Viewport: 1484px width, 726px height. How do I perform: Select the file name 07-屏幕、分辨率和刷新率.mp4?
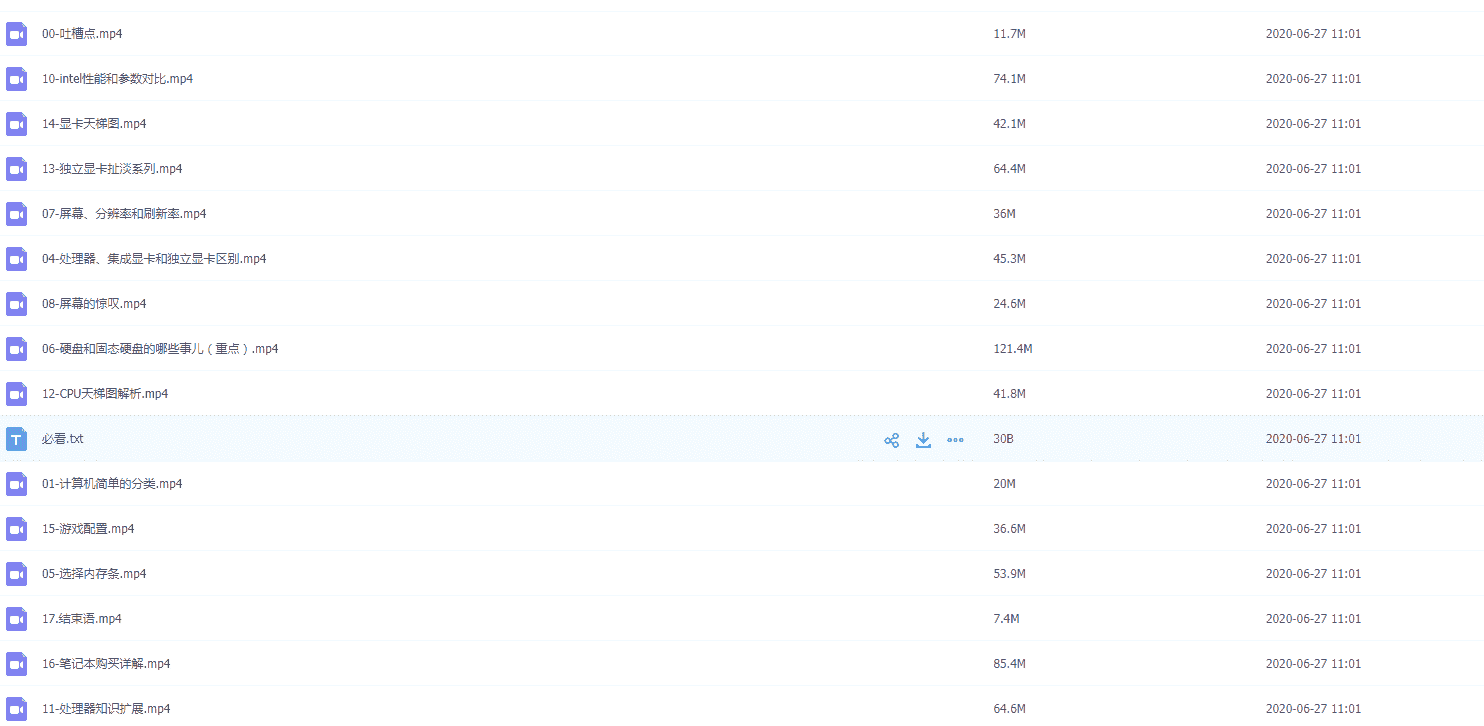pos(124,214)
